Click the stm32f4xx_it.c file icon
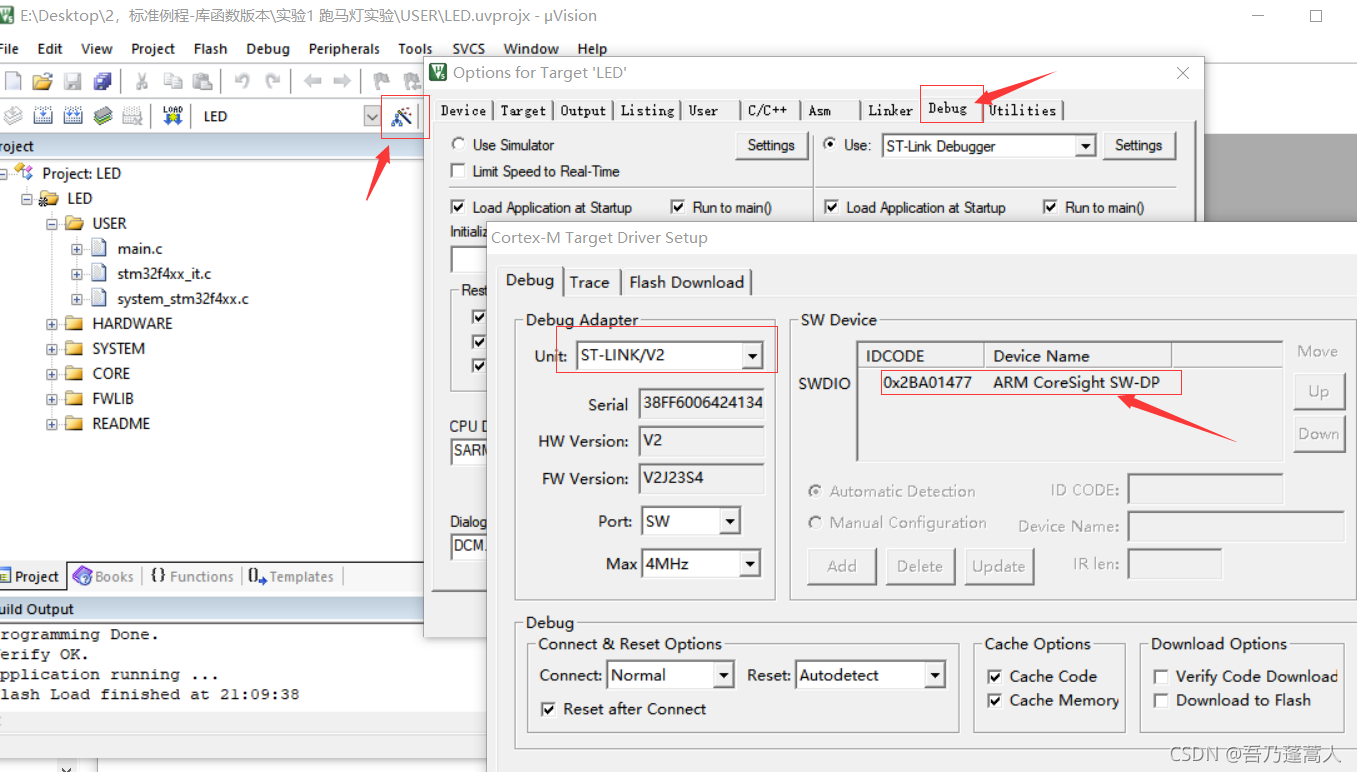 [98, 273]
